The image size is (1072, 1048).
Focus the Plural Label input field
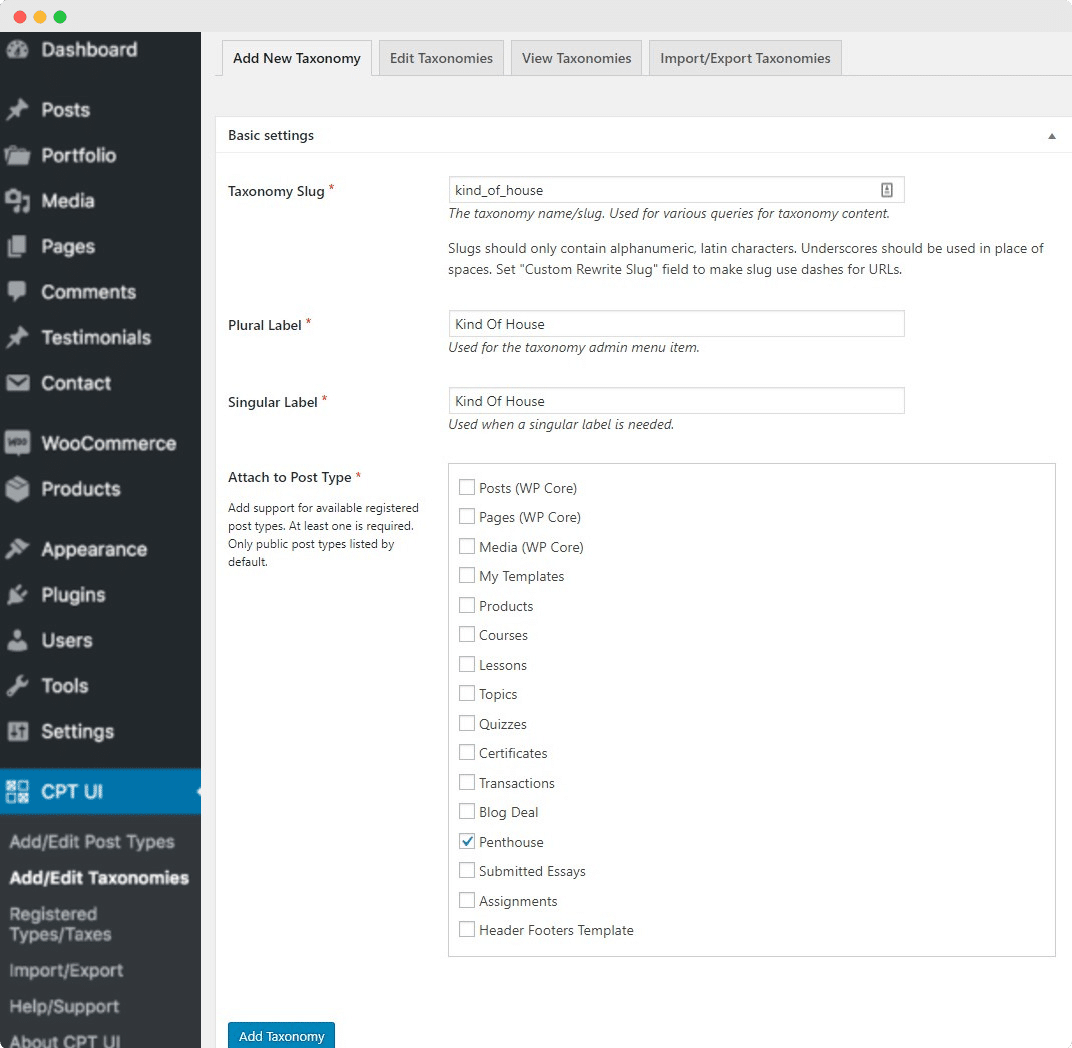(676, 323)
